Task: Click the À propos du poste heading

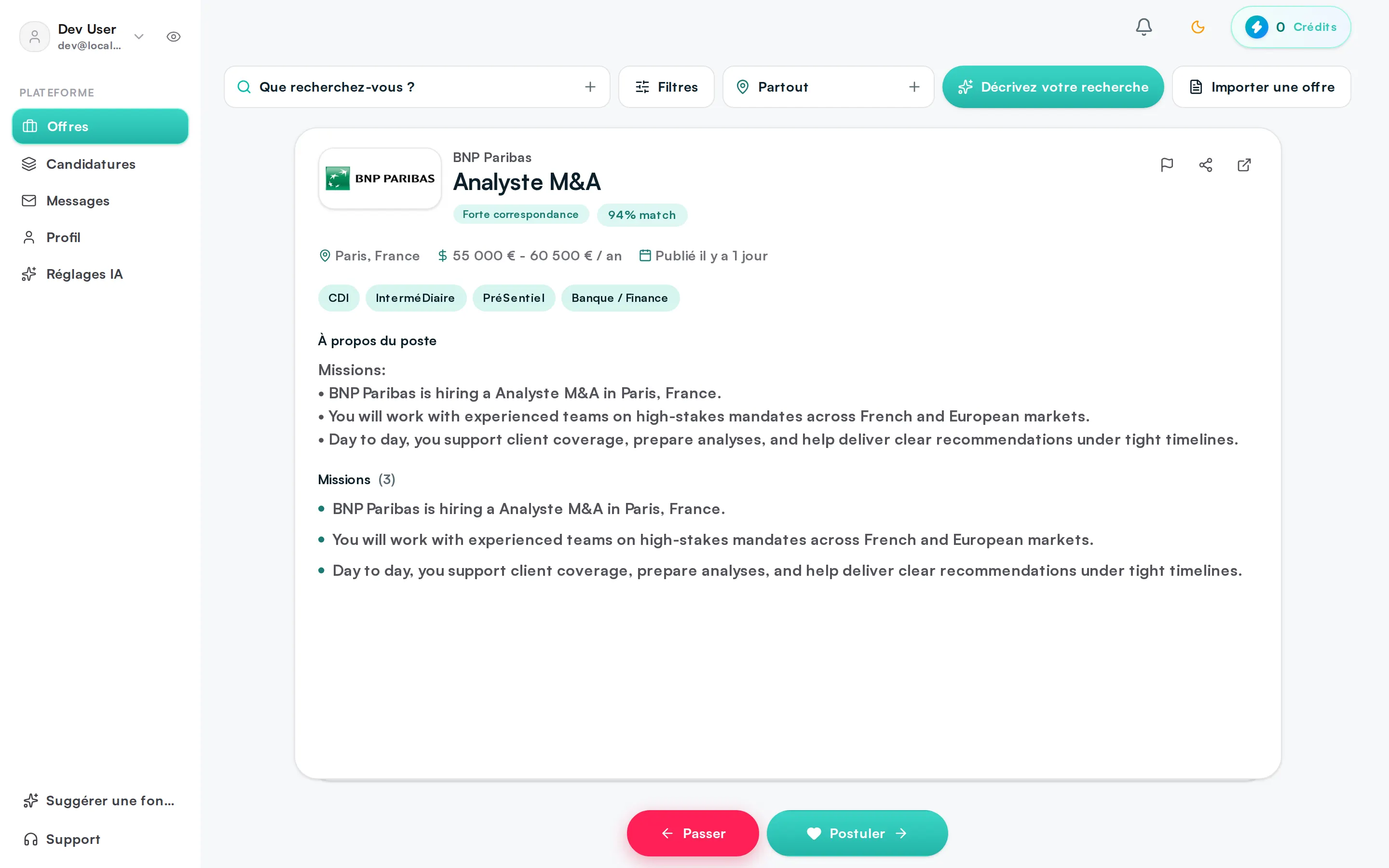Action: click(x=377, y=341)
